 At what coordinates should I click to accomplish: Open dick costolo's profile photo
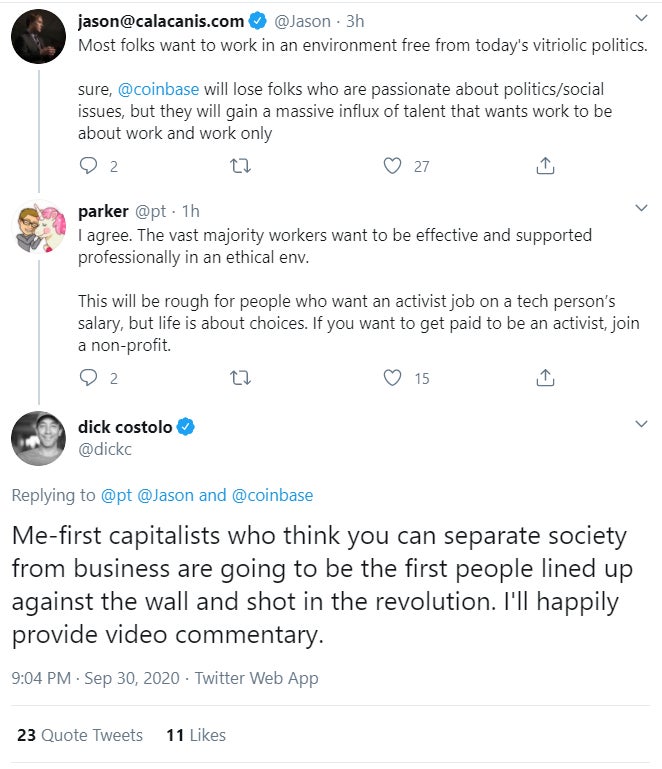[39, 438]
